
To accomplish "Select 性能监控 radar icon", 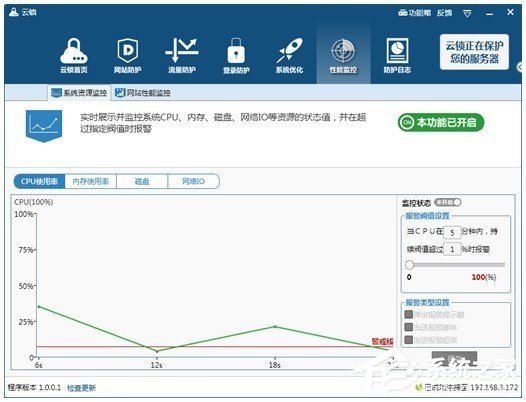I will coord(343,55).
